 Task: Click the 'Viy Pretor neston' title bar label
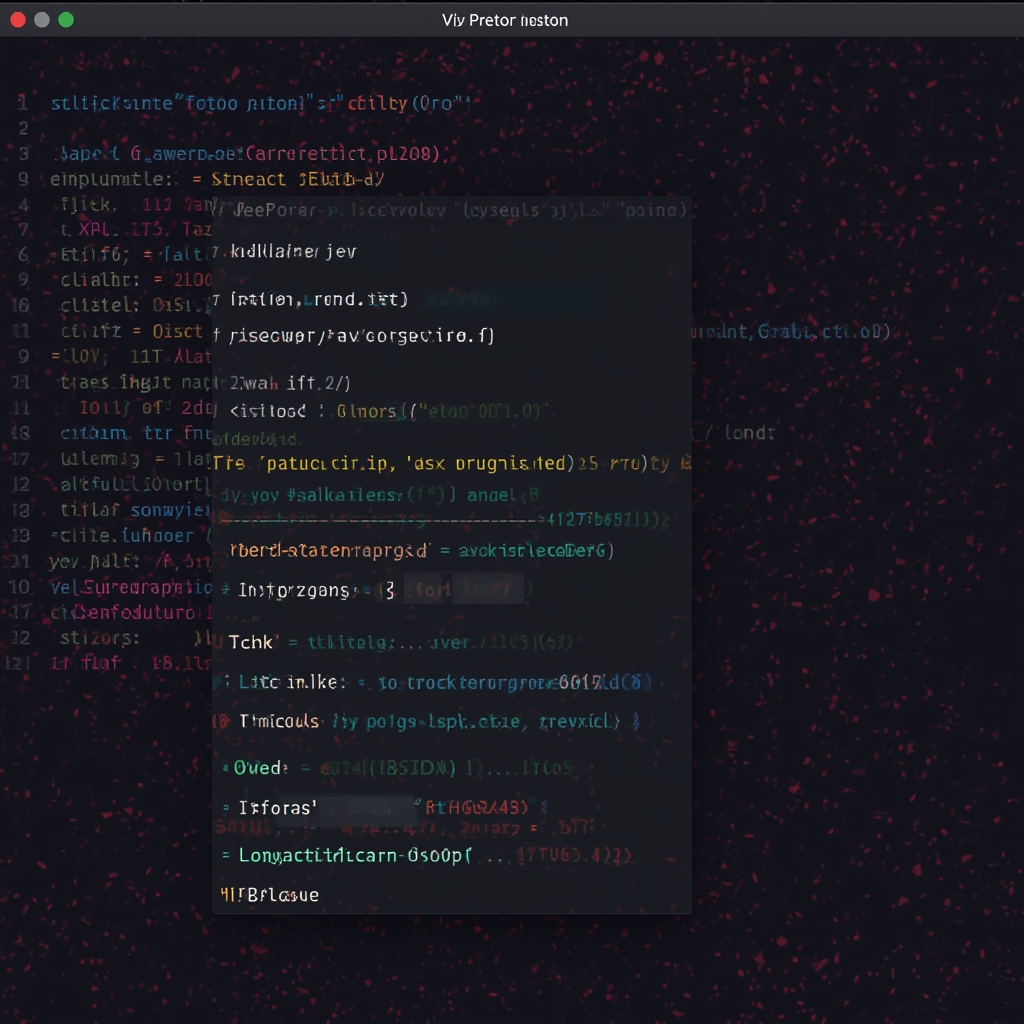click(504, 19)
